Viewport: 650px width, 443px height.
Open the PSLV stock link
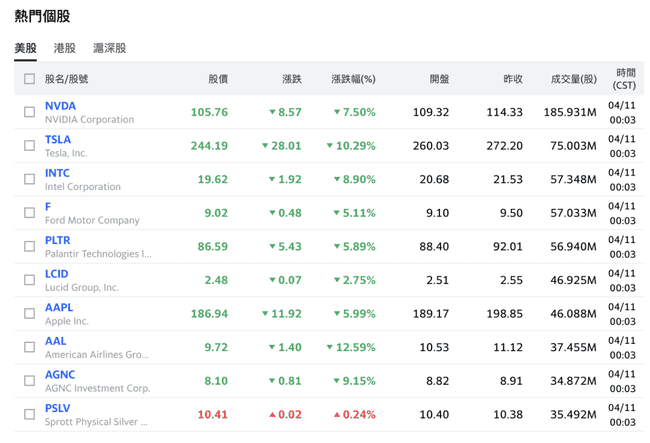click(58, 408)
